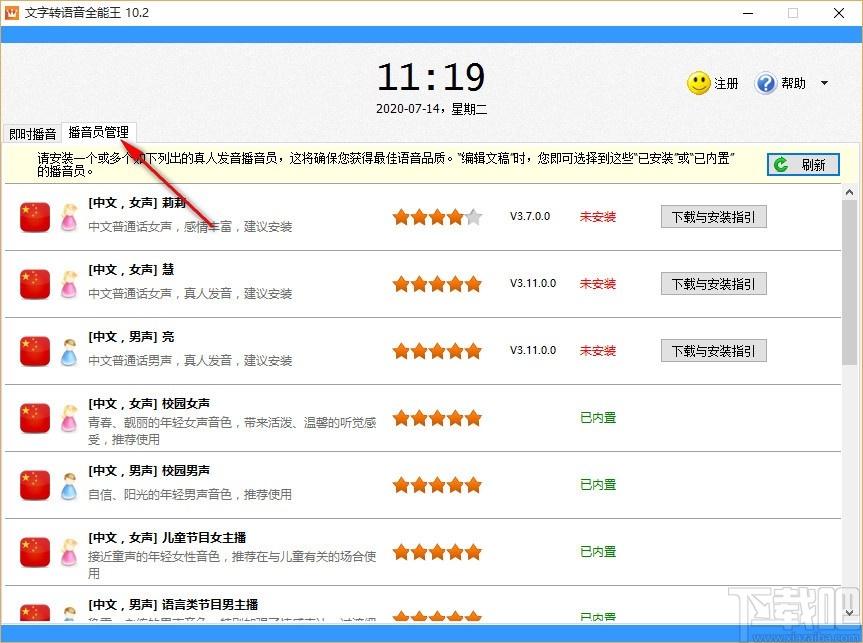Click the 注册 text link
Screen dimensions: 863x643
[726, 83]
